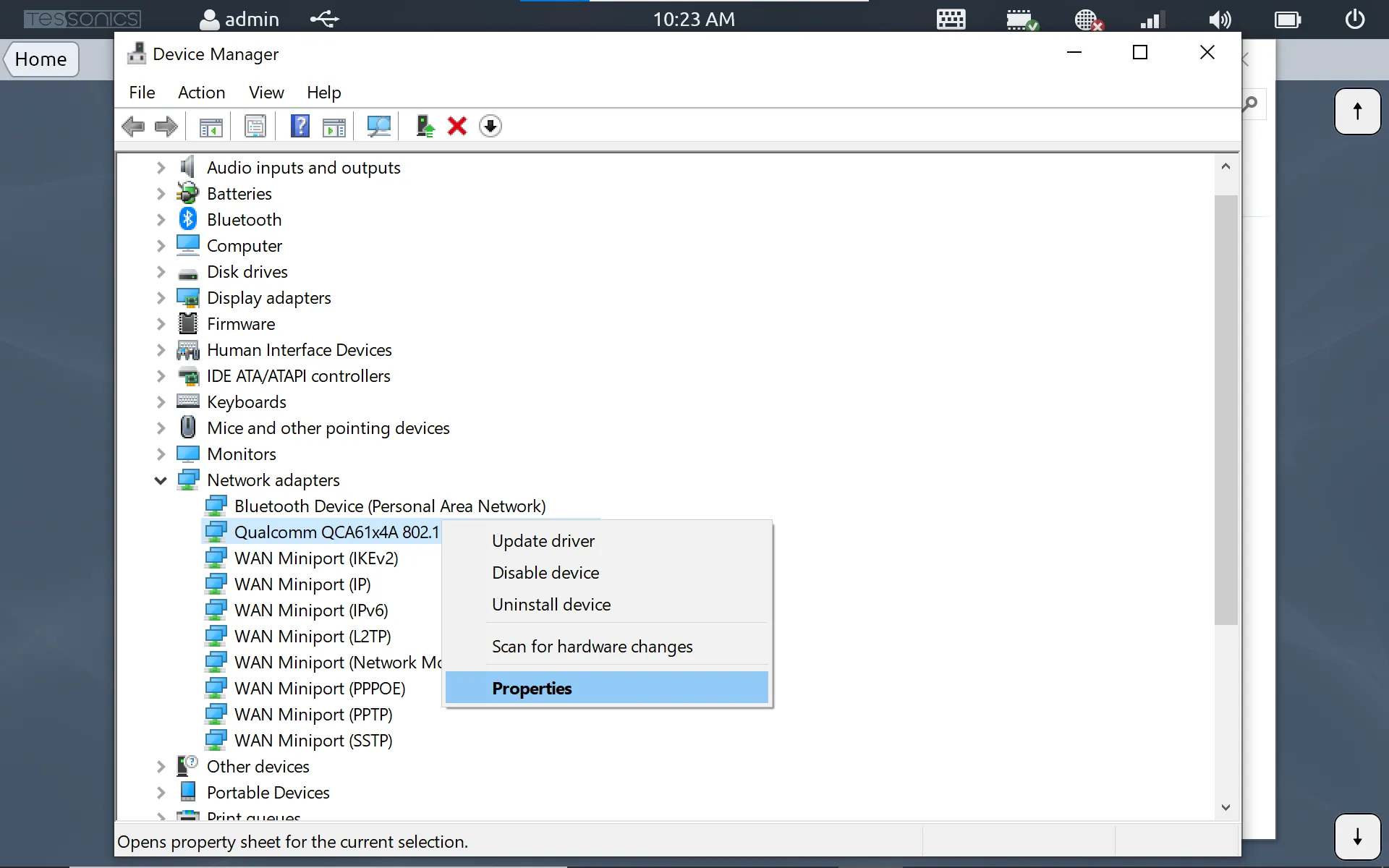Select Properties in the context menu

pyautogui.click(x=532, y=689)
